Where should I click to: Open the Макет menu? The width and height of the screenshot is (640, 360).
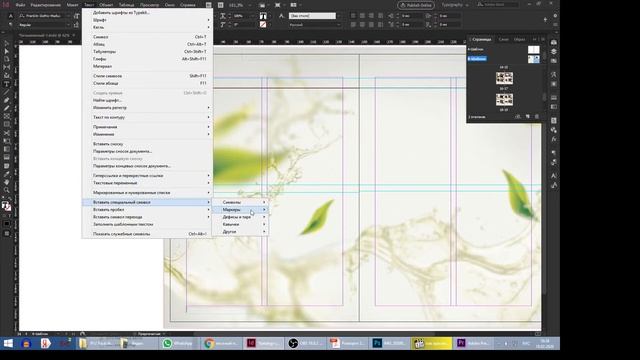72,5
